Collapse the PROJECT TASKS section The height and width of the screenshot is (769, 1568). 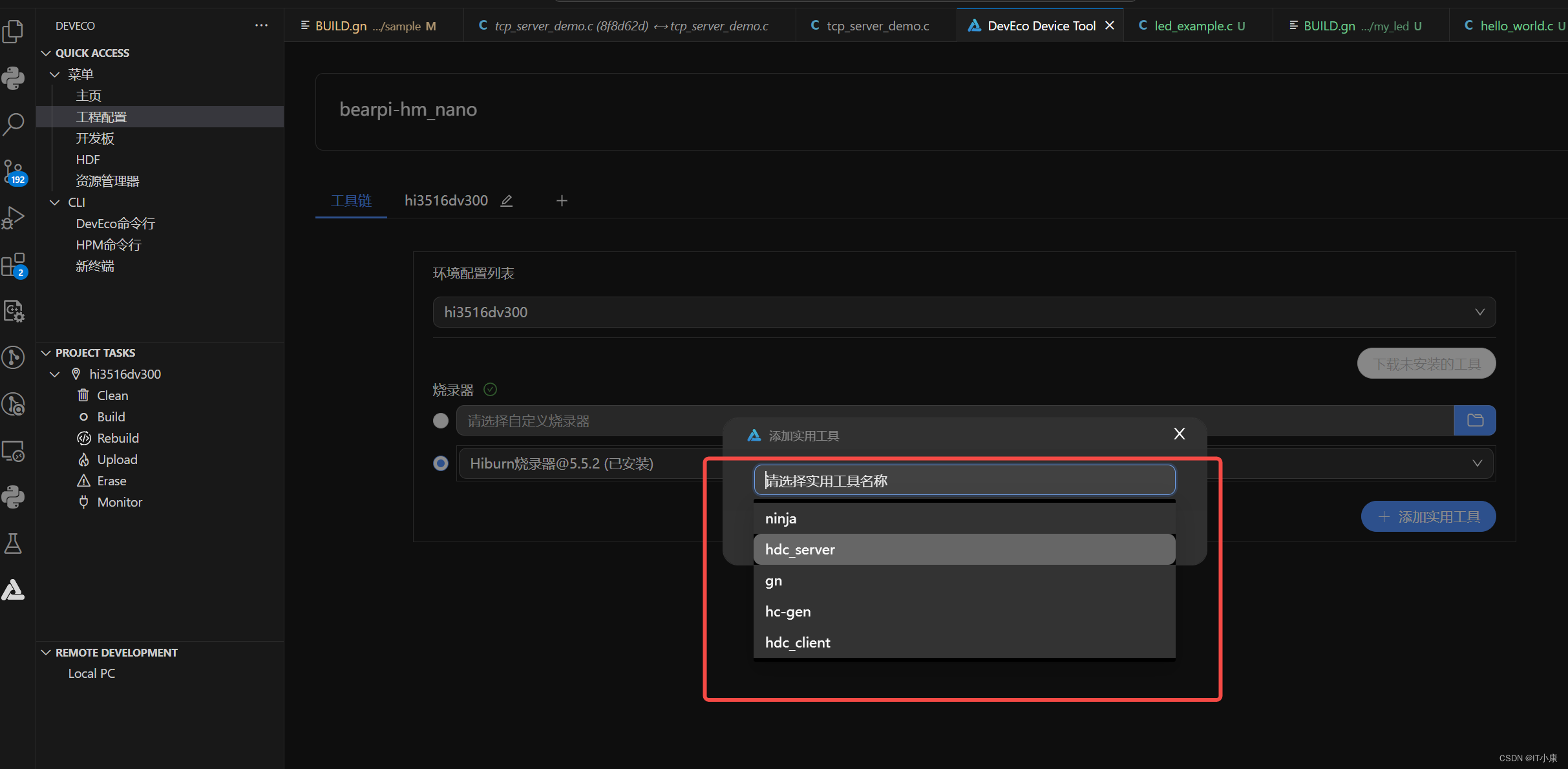(x=46, y=353)
